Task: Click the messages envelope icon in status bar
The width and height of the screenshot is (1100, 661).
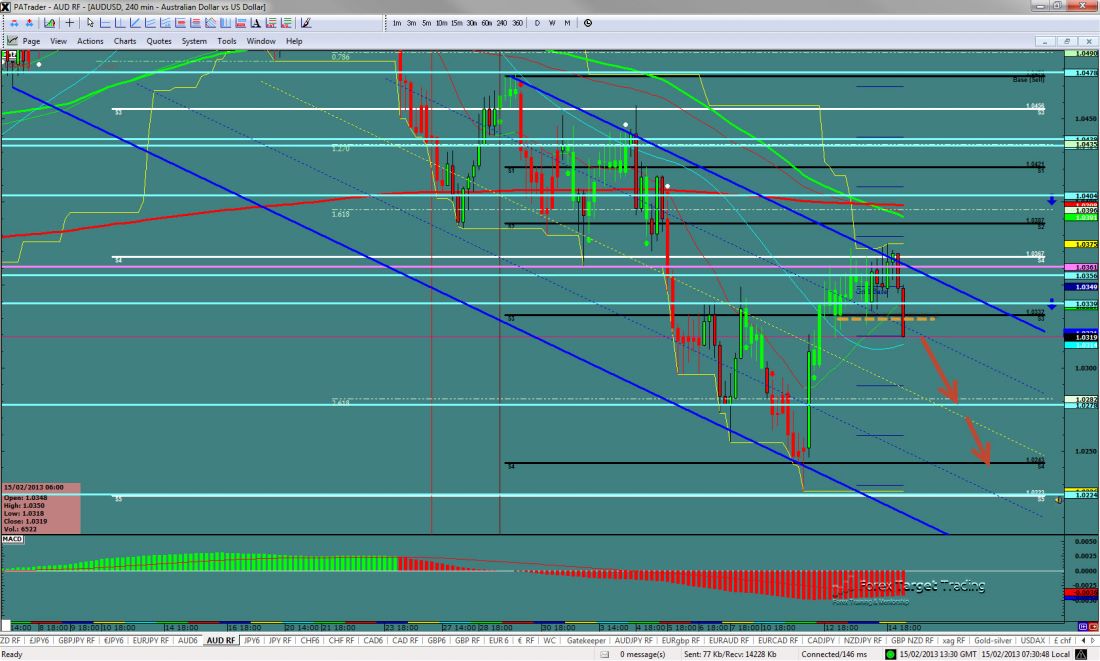Action: coord(606,654)
